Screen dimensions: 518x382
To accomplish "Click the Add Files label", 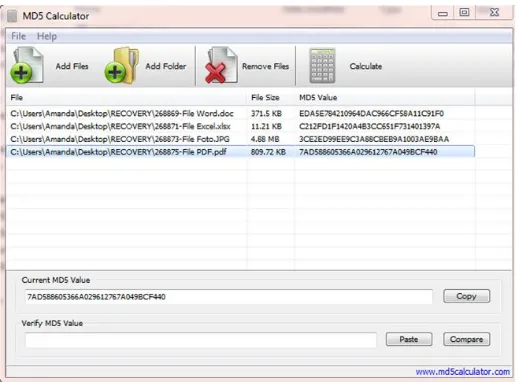I will (72, 66).
